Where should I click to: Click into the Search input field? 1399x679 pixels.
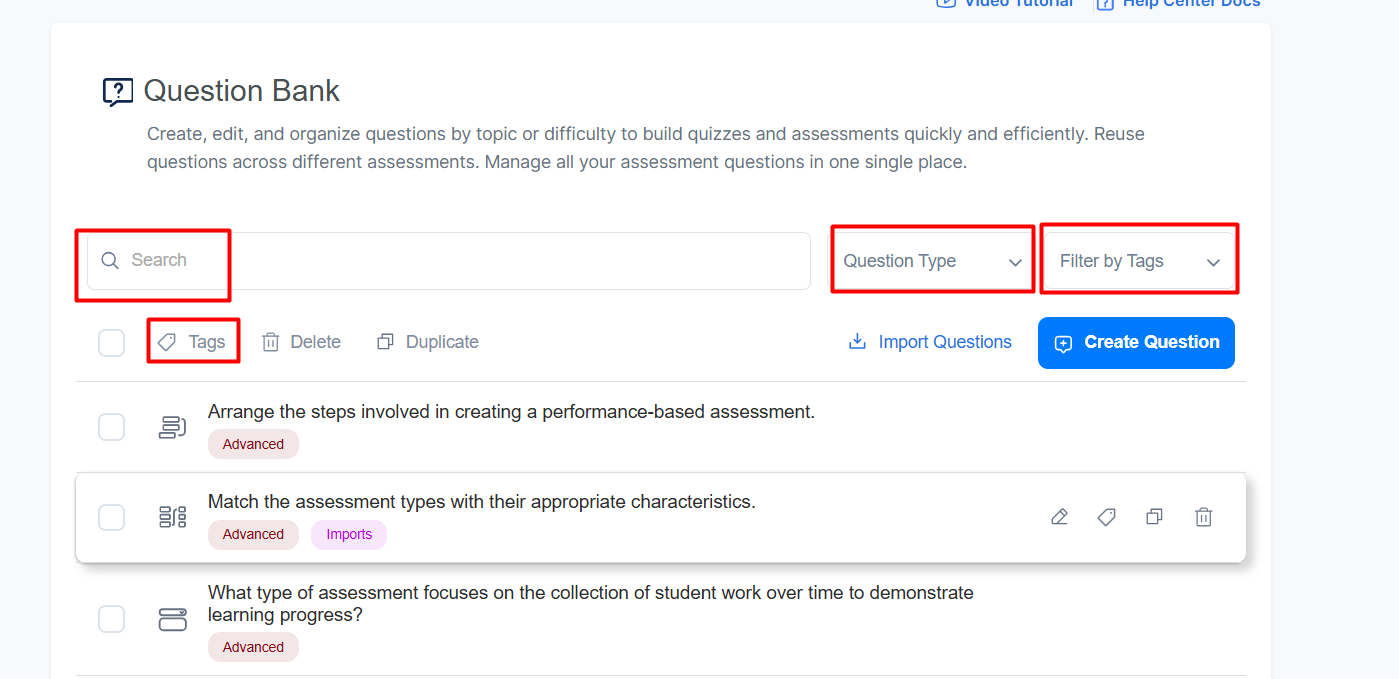[x=448, y=261]
